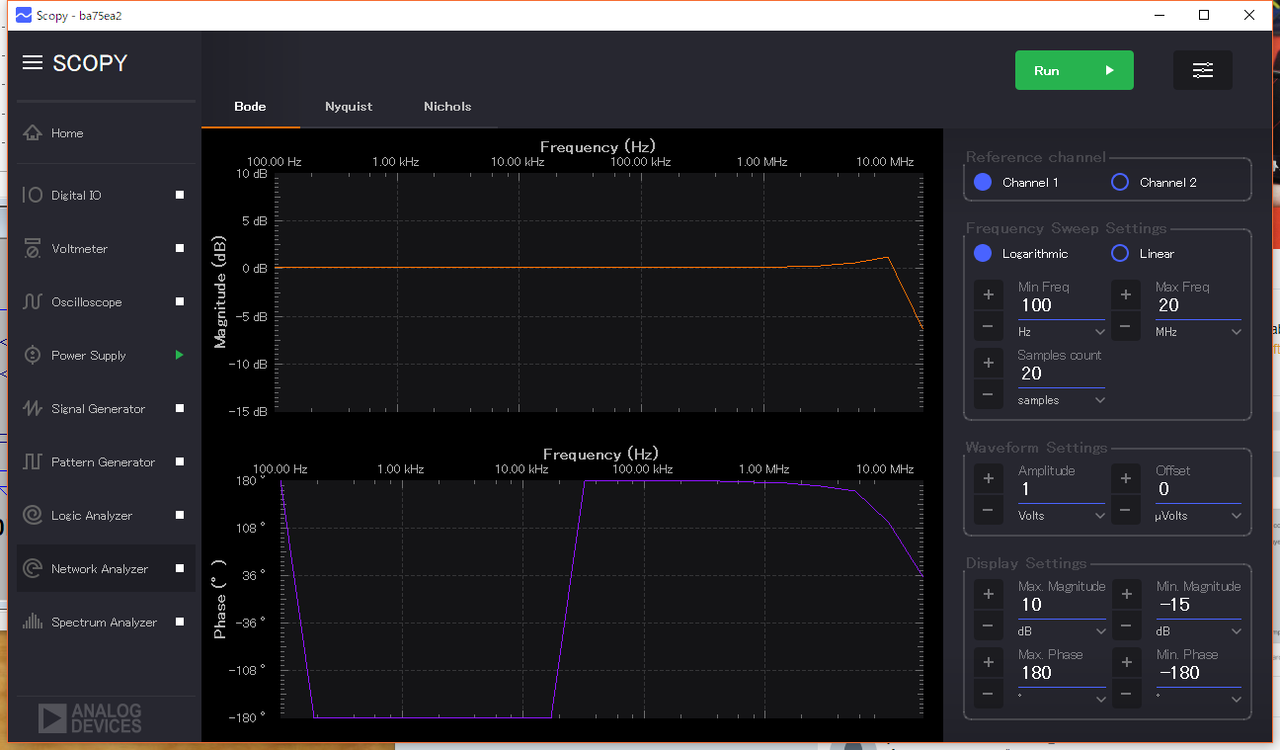This screenshot has height=750, width=1280.
Task: Switch to the Nichols tab
Action: coord(447,107)
